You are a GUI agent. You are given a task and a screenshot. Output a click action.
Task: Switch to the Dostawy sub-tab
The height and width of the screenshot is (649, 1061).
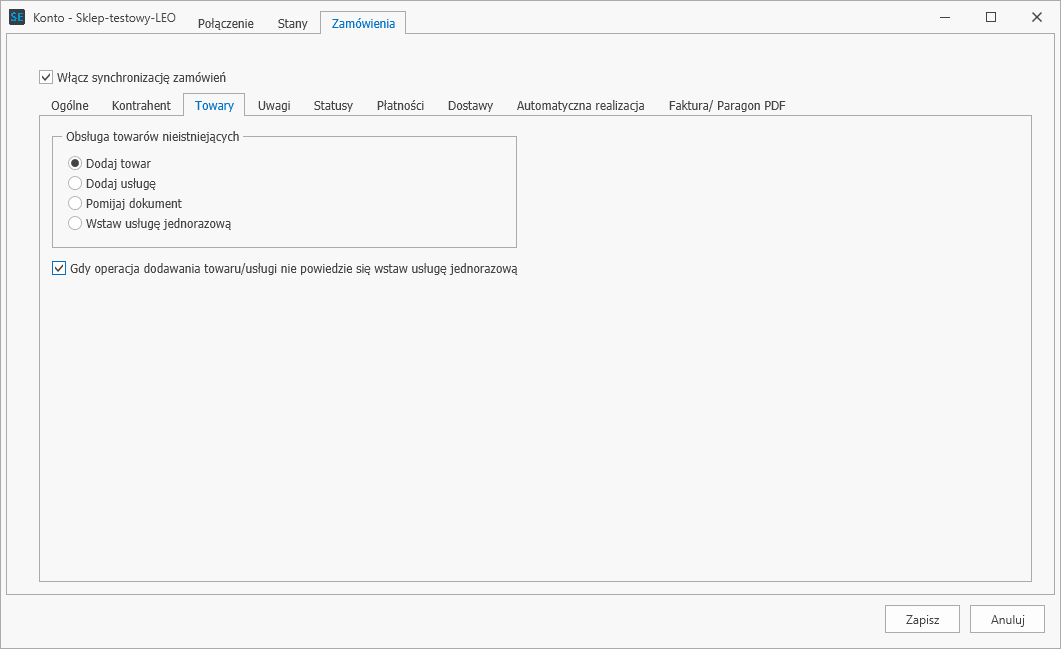click(x=470, y=106)
